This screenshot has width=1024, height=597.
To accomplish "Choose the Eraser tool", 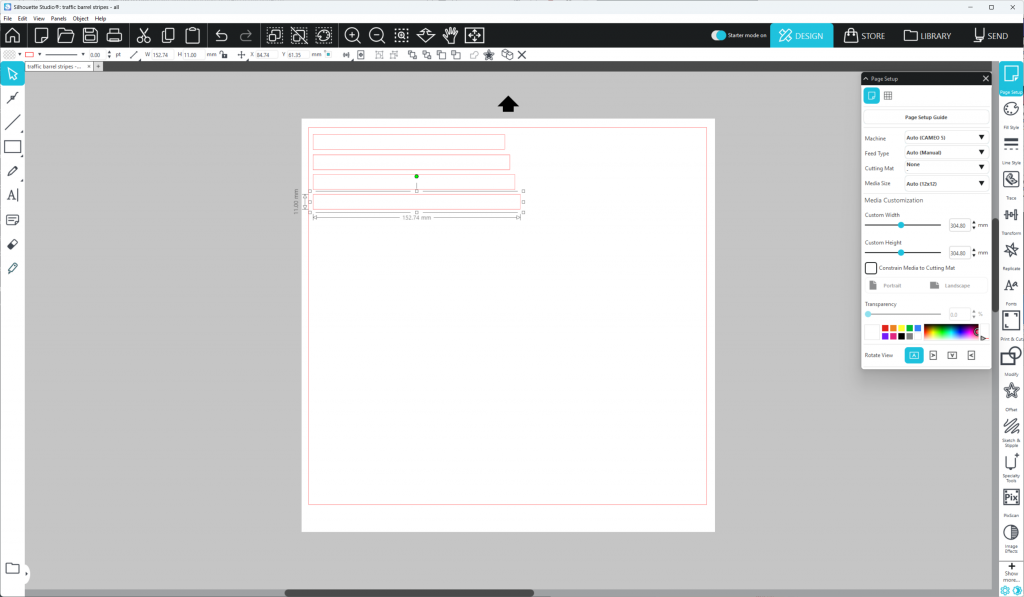I will (x=12, y=244).
